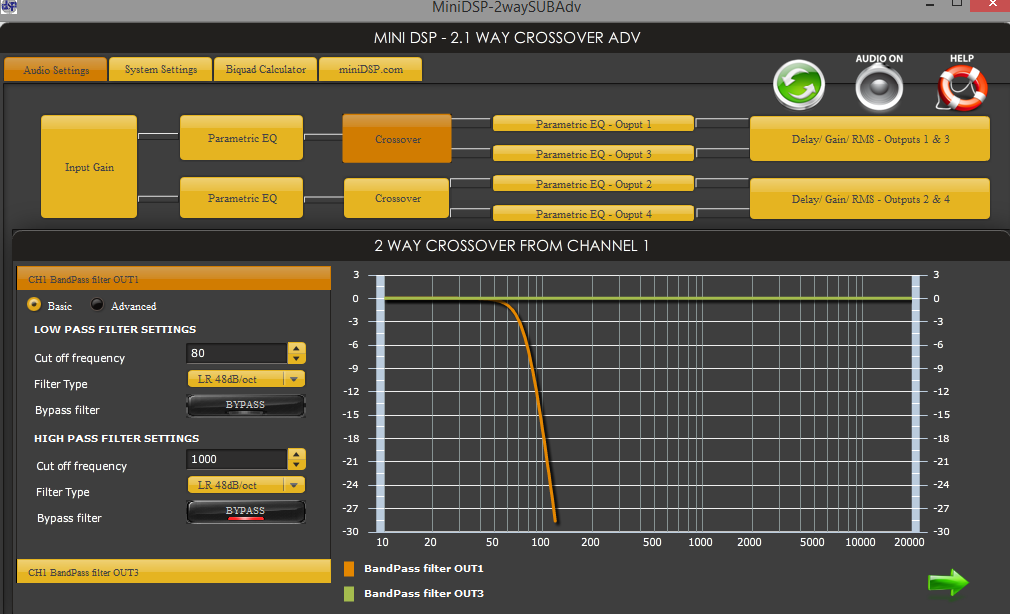Click the low pass cut off frequency field
The width and height of the screenshot is (1010, 614).
[x=236, y=353]
